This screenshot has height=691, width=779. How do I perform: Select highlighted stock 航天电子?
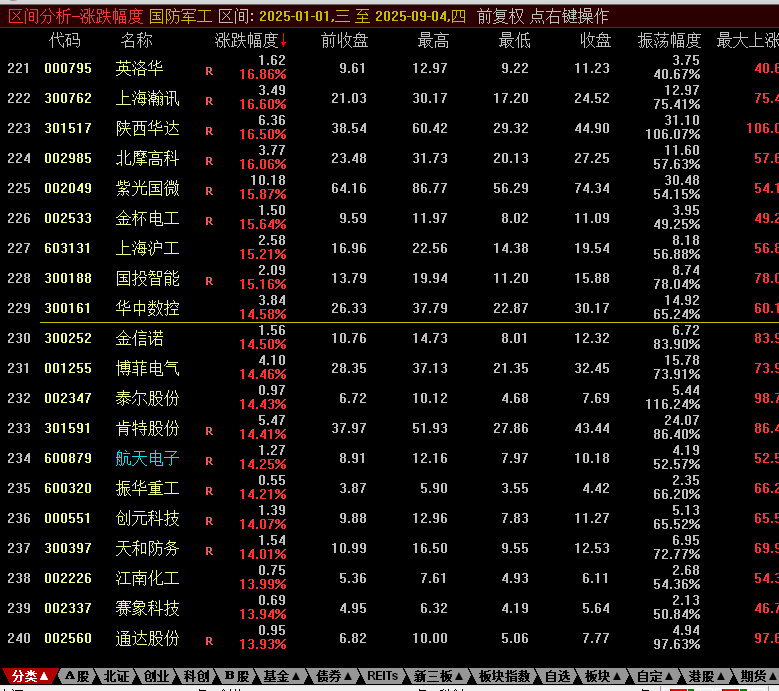147,459
